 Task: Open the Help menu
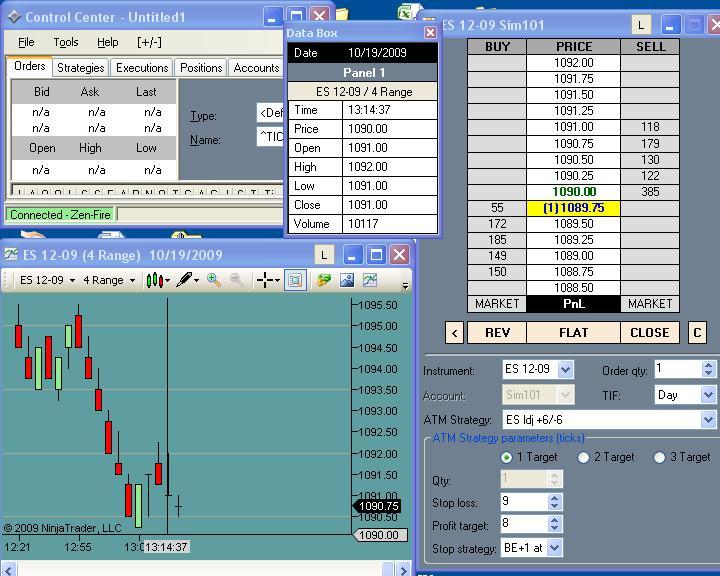[108, 42]
